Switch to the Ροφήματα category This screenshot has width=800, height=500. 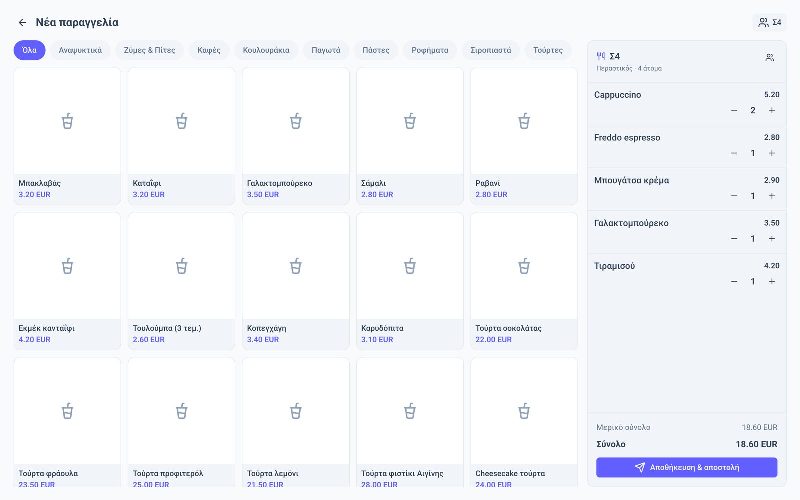coord(430,50)
